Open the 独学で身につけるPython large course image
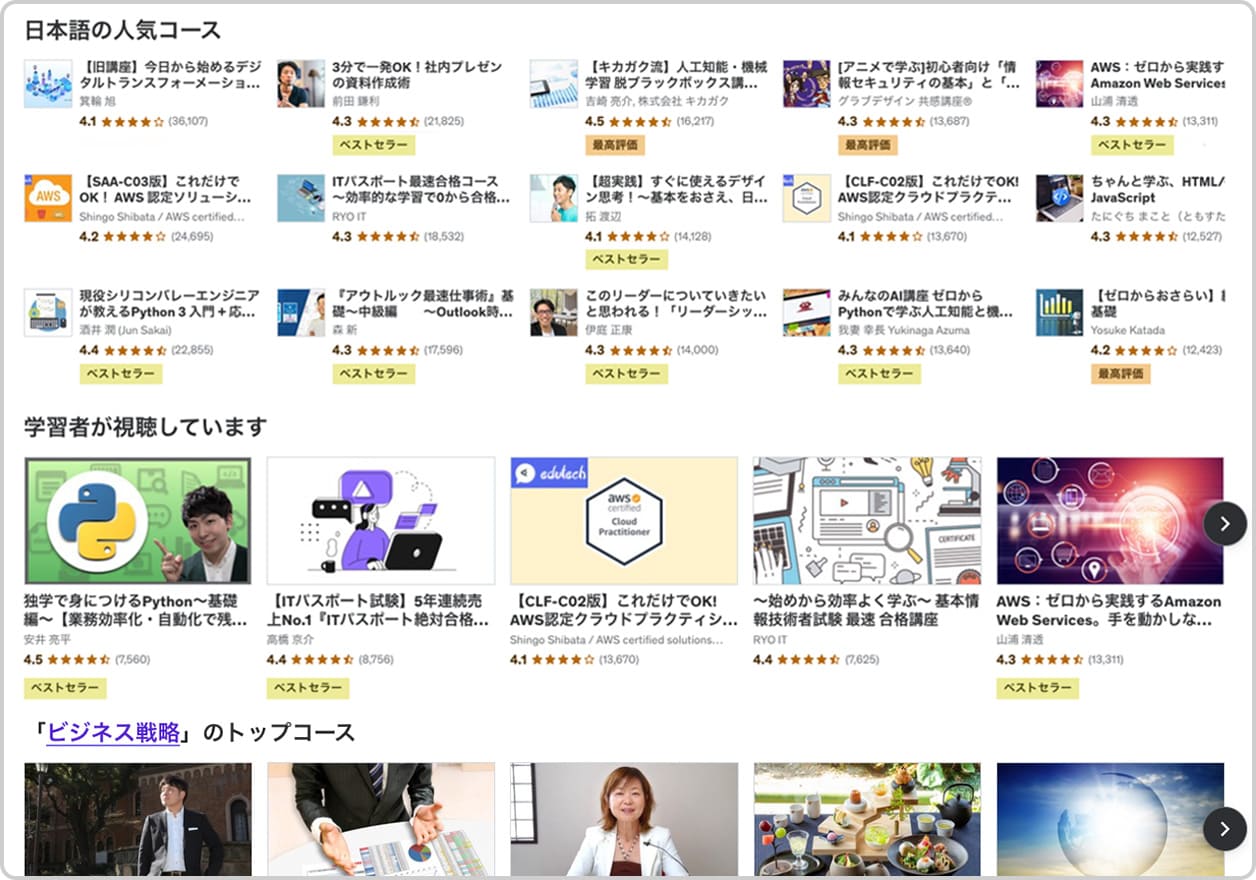 pos(138,521)
